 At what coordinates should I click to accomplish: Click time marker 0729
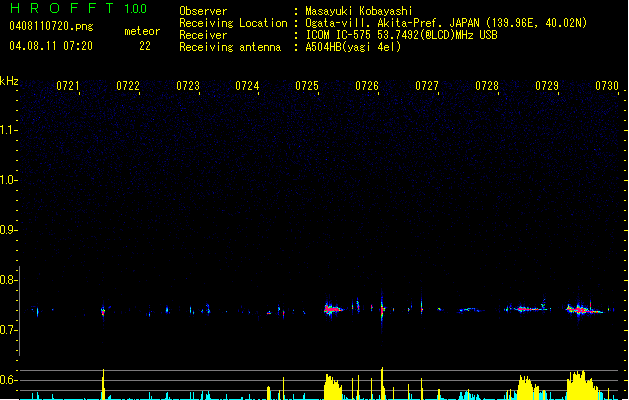(547, 85)
